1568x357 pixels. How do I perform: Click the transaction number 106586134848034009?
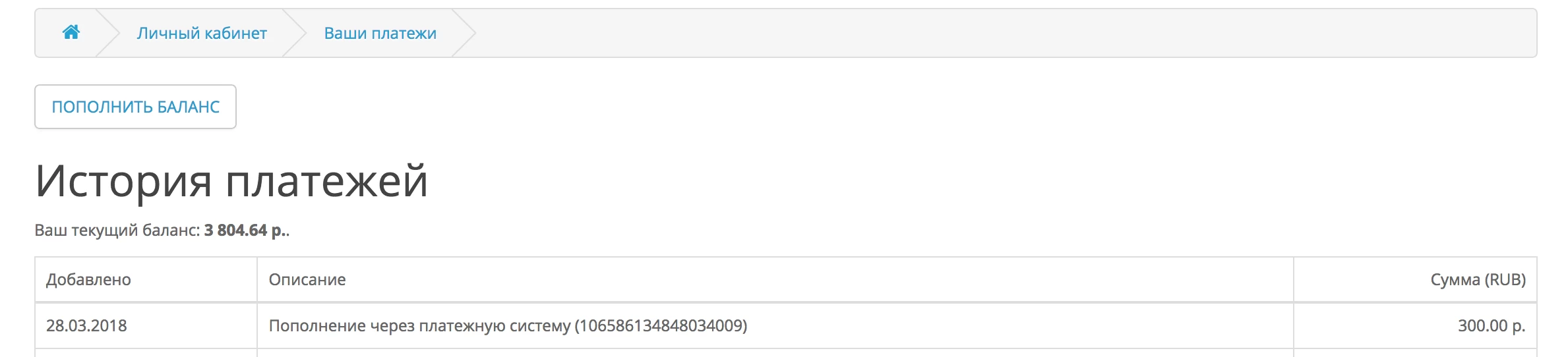click(x=661, y=325)
